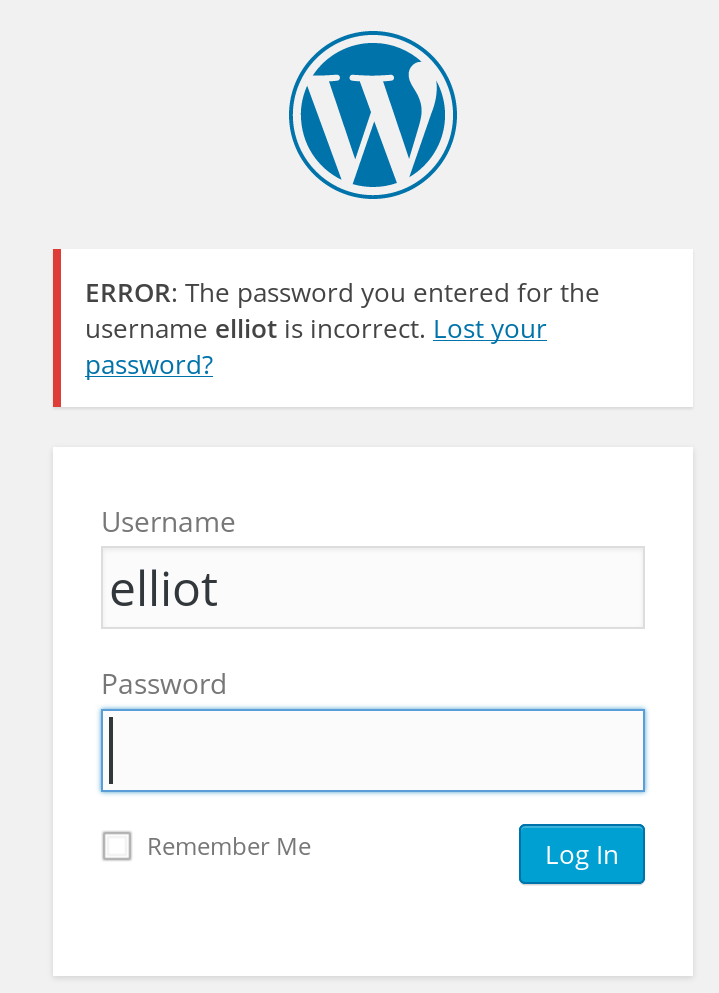Click the typed text 'elliot' in Username box
719x993 pixels.
coord(163,589)
